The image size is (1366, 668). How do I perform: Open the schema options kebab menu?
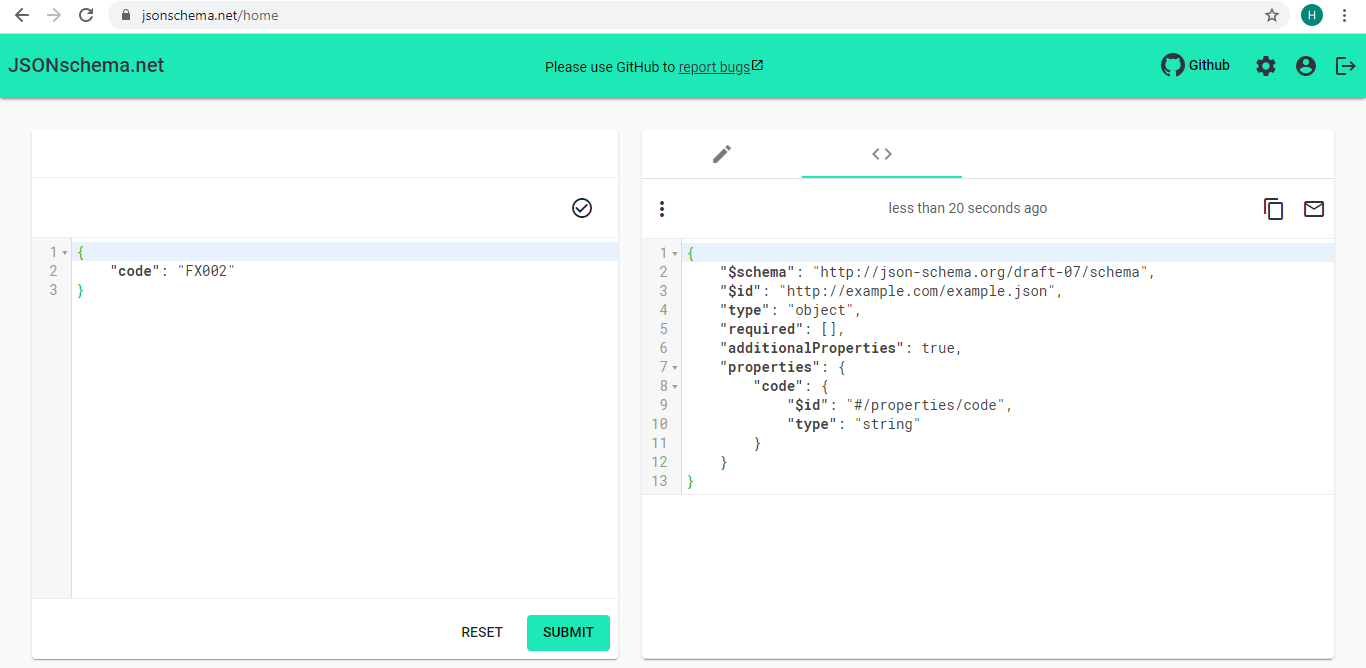pos(661,209)
